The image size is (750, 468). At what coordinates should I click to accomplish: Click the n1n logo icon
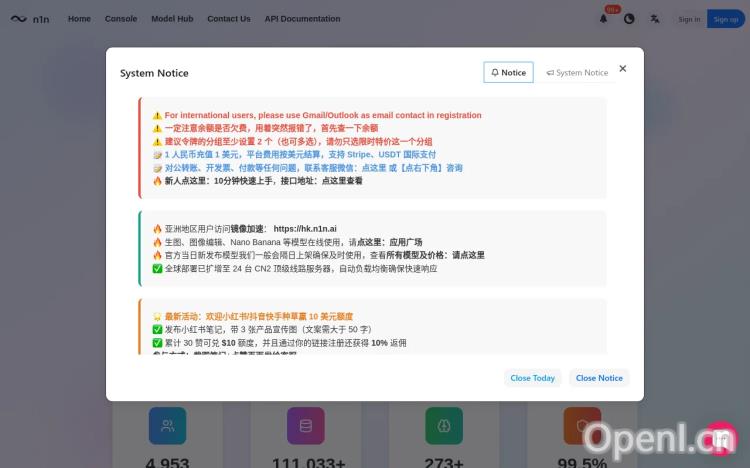19,19
